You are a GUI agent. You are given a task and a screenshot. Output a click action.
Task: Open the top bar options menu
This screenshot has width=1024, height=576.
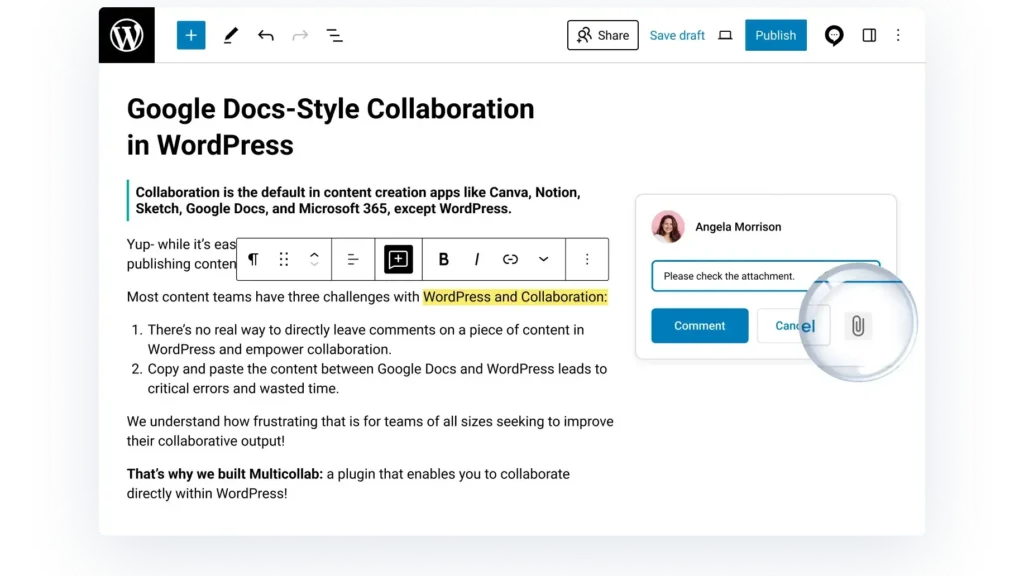[898, 35]
